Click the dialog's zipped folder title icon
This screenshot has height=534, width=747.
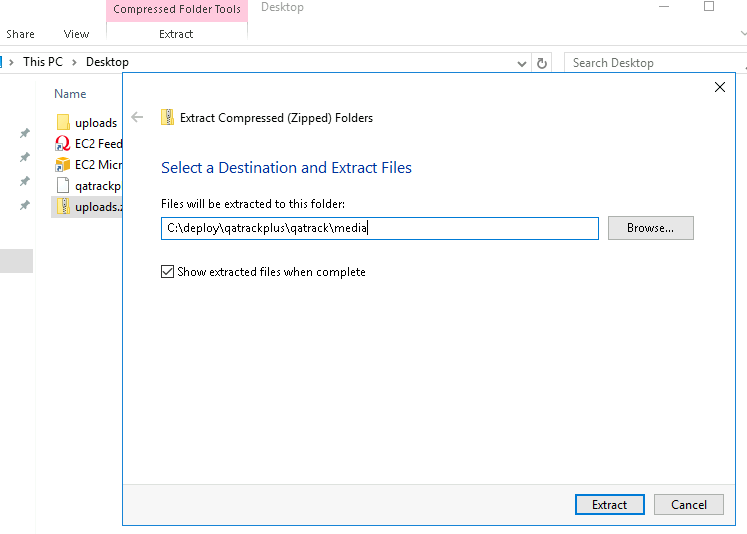tap(167, 117)
